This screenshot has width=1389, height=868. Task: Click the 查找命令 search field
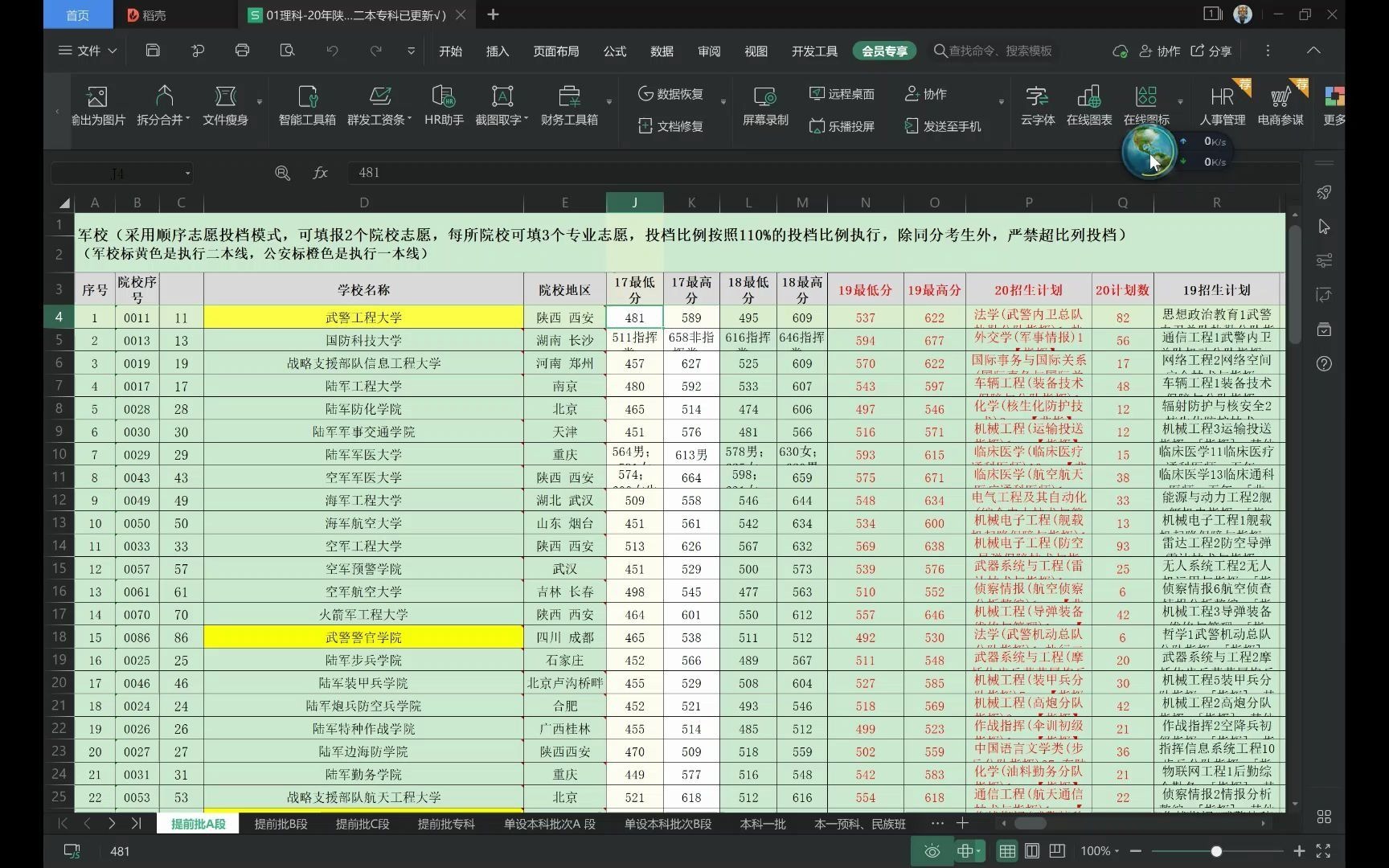click(994, 51)
